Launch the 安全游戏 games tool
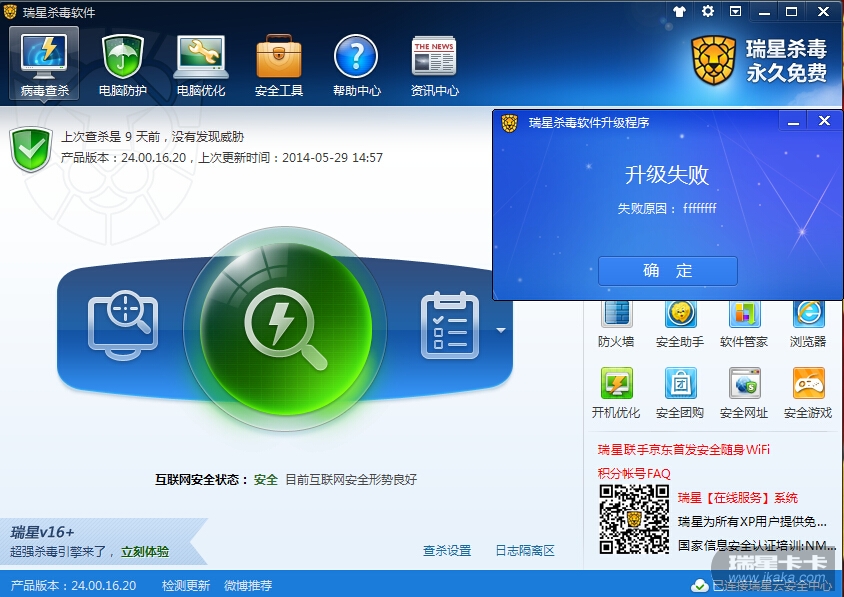 808,393
